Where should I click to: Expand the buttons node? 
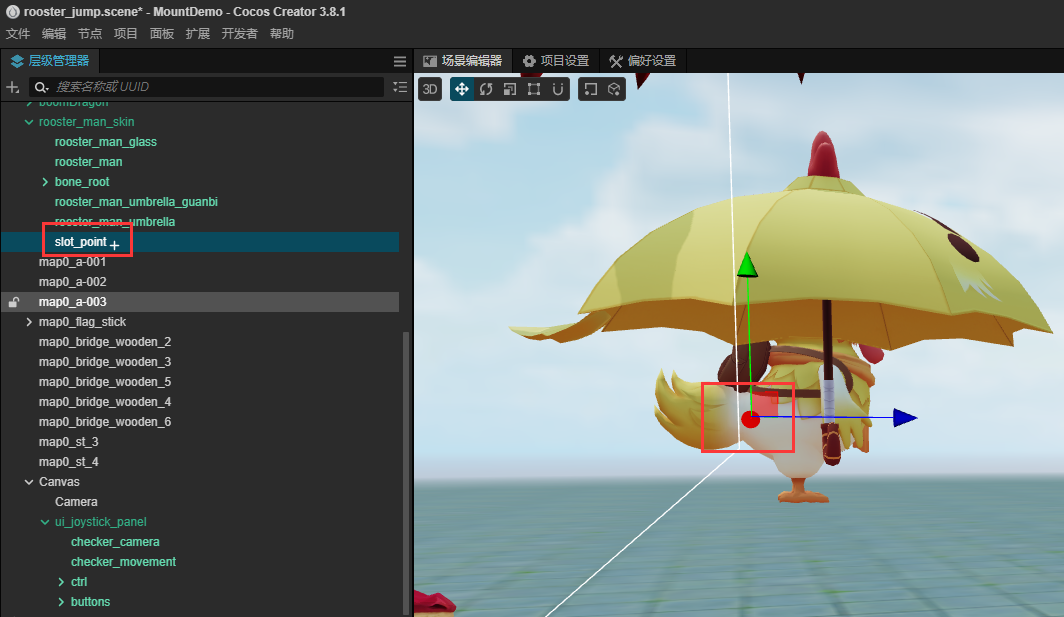point(61,602)
